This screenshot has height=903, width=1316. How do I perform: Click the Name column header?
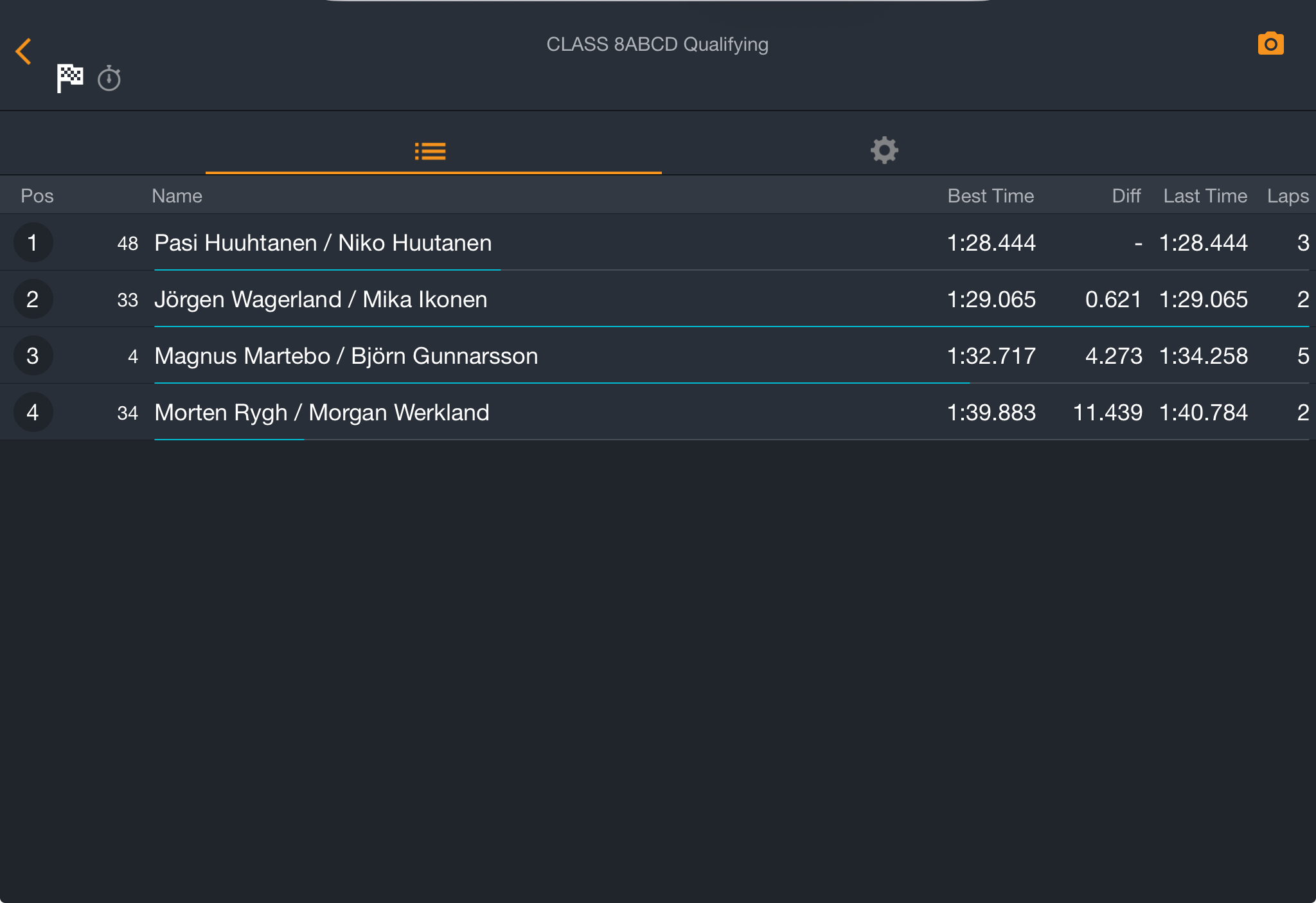177,196
